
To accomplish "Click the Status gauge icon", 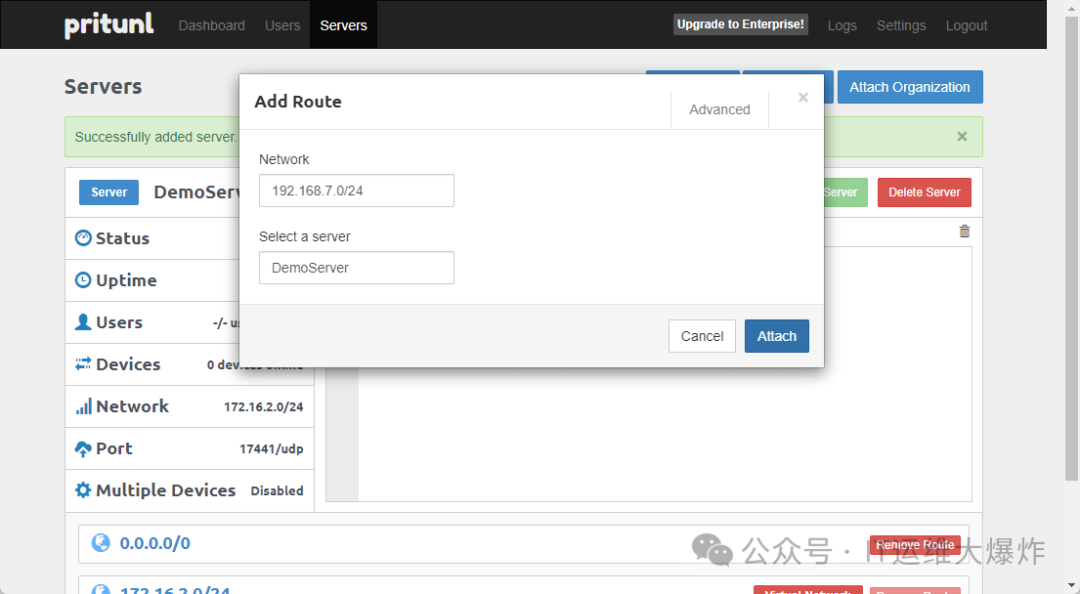I will tap(83, 238).
